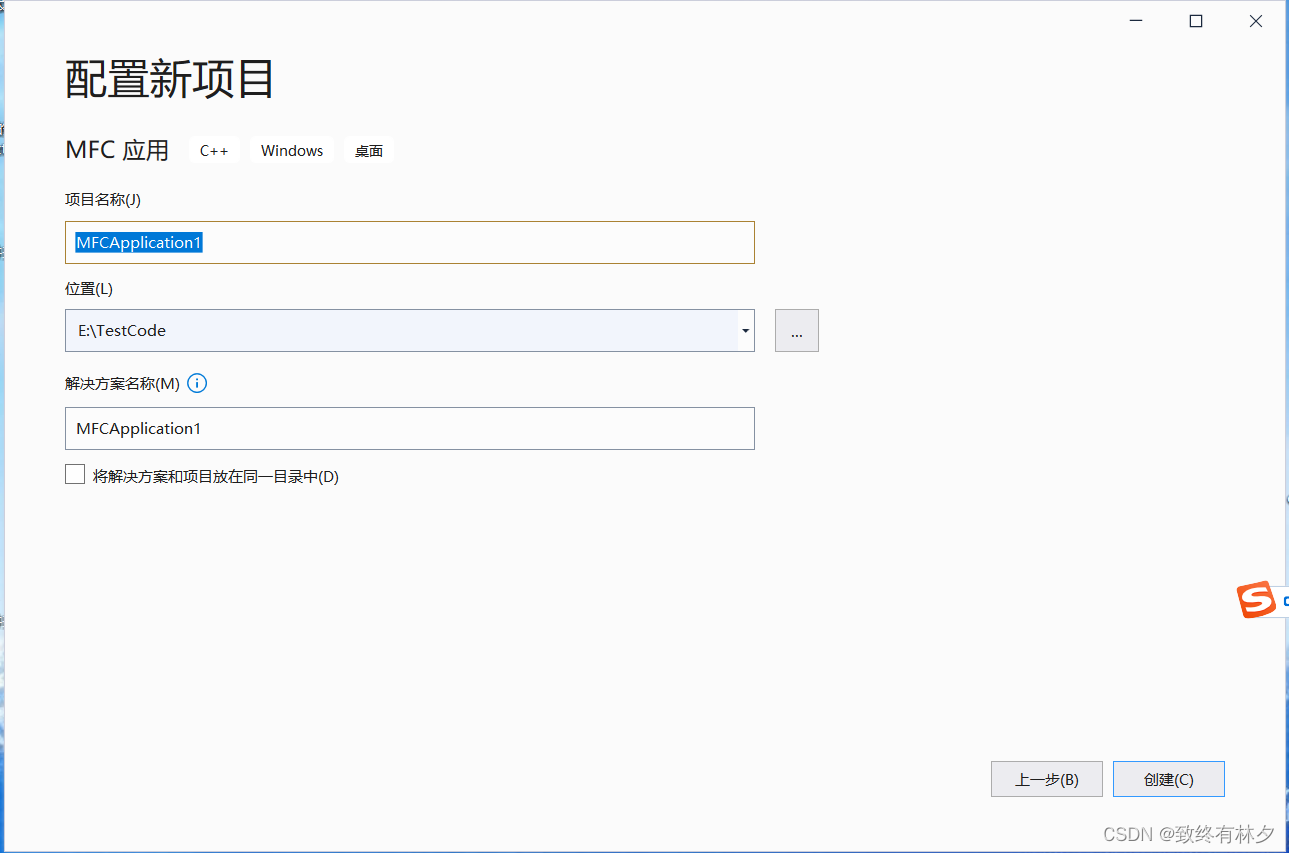Click the Windows tag

tap(292, 150)
